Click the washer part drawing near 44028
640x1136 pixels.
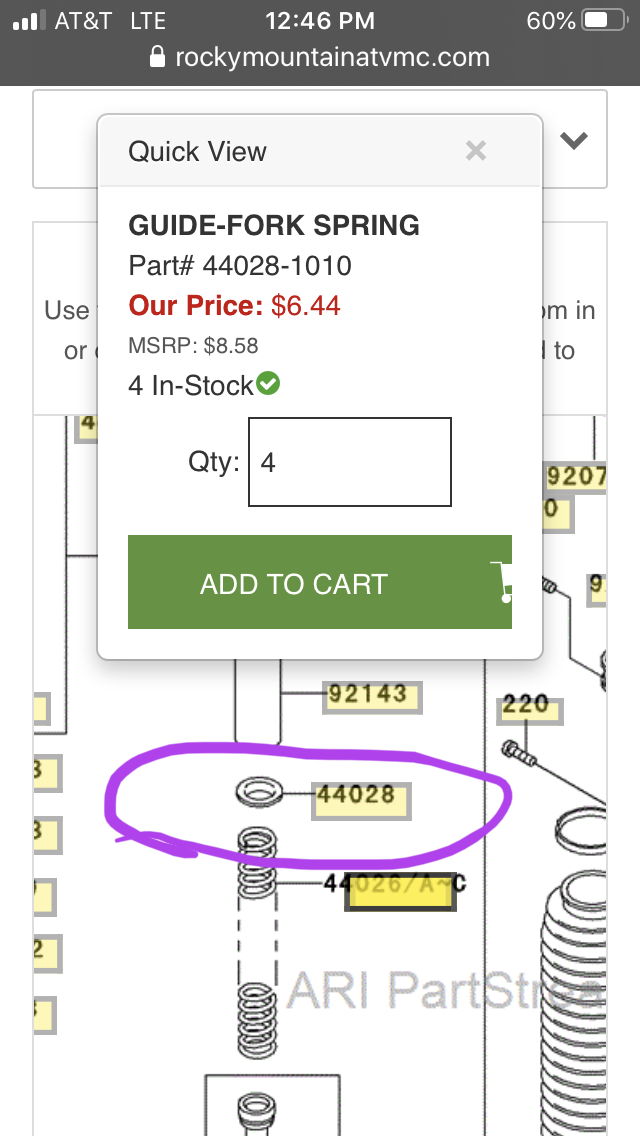(x=259, y=792)
